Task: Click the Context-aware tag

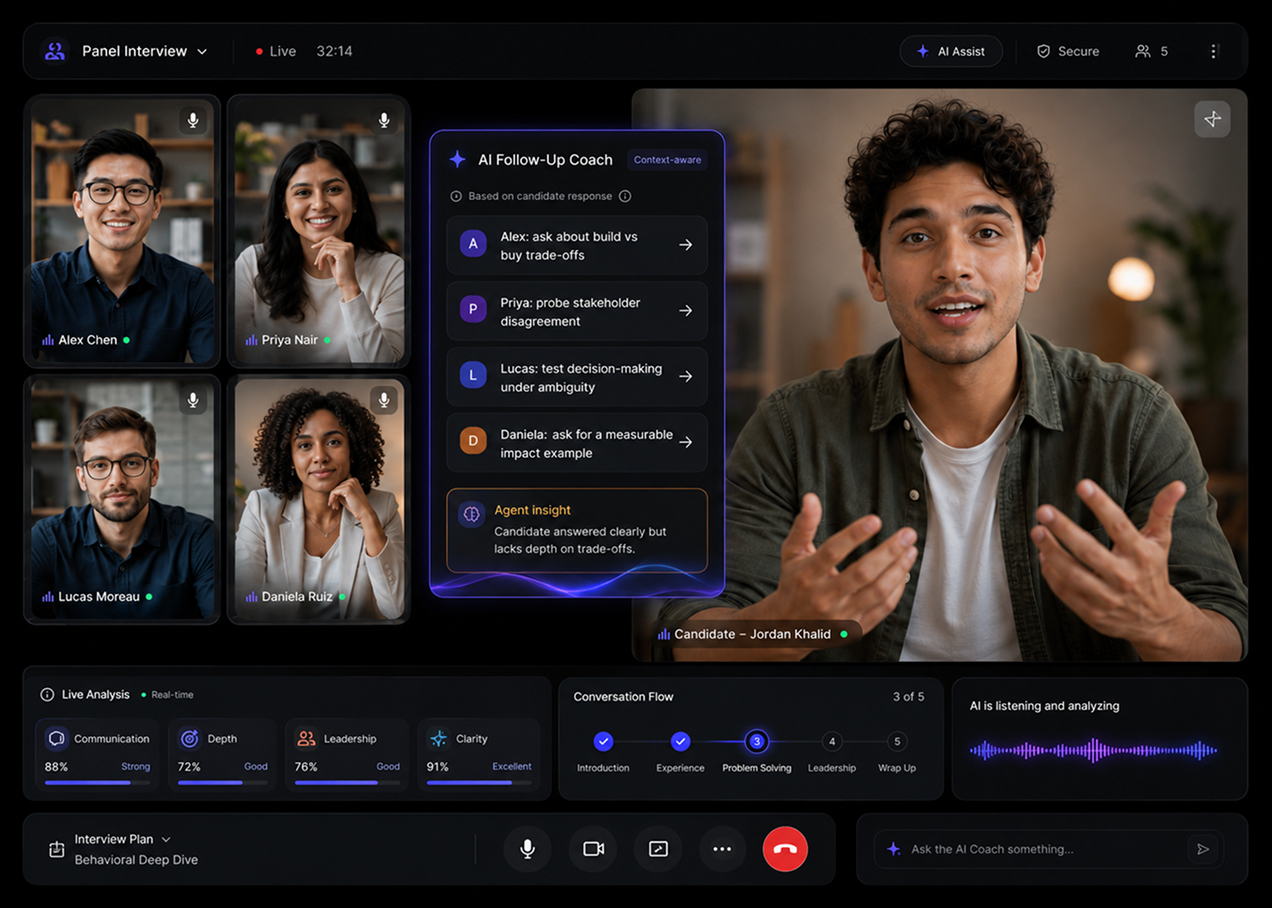Action: (667, 160)
